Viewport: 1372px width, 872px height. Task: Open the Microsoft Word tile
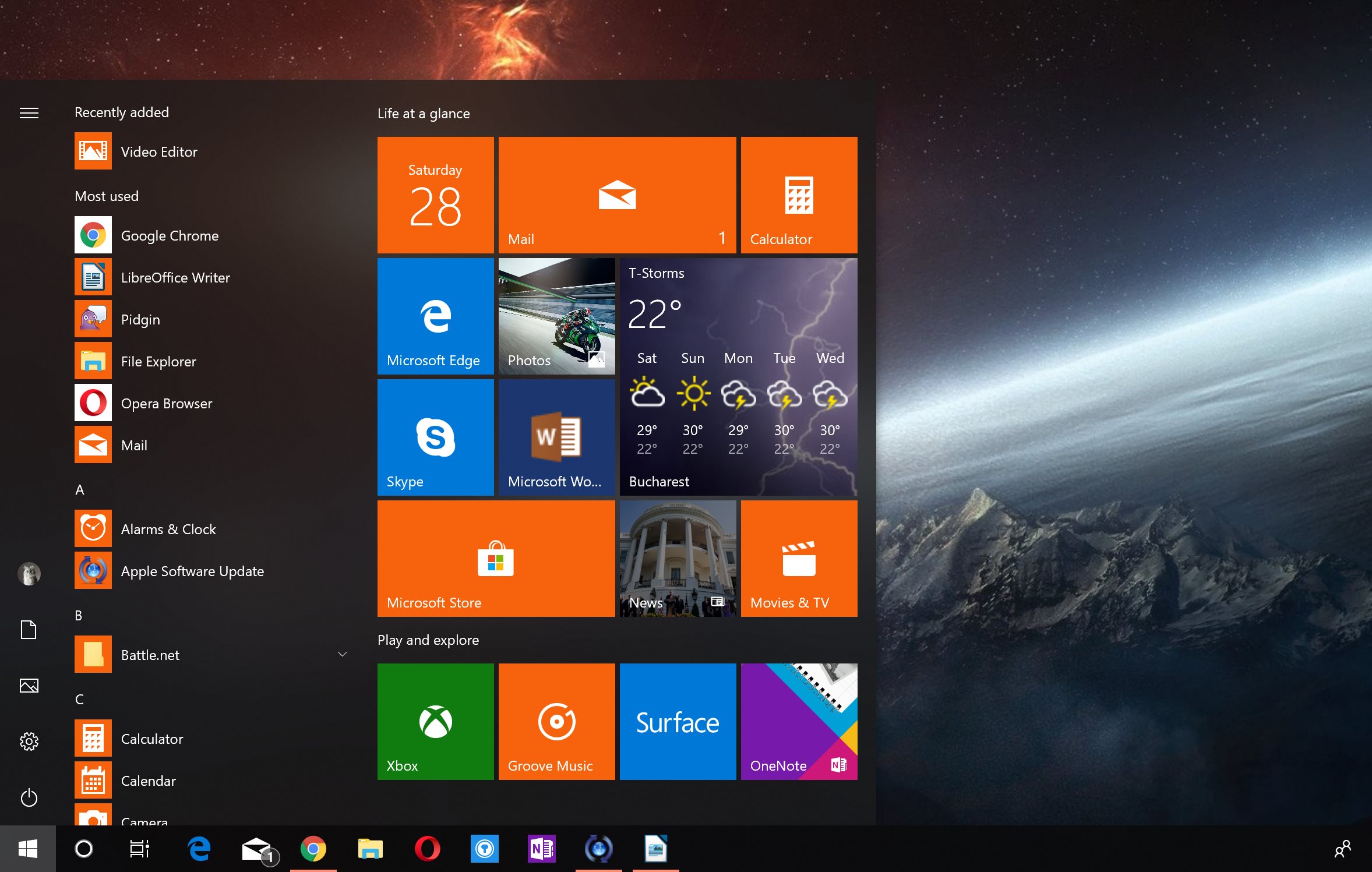pyautogui.click(x=556, y=437)
